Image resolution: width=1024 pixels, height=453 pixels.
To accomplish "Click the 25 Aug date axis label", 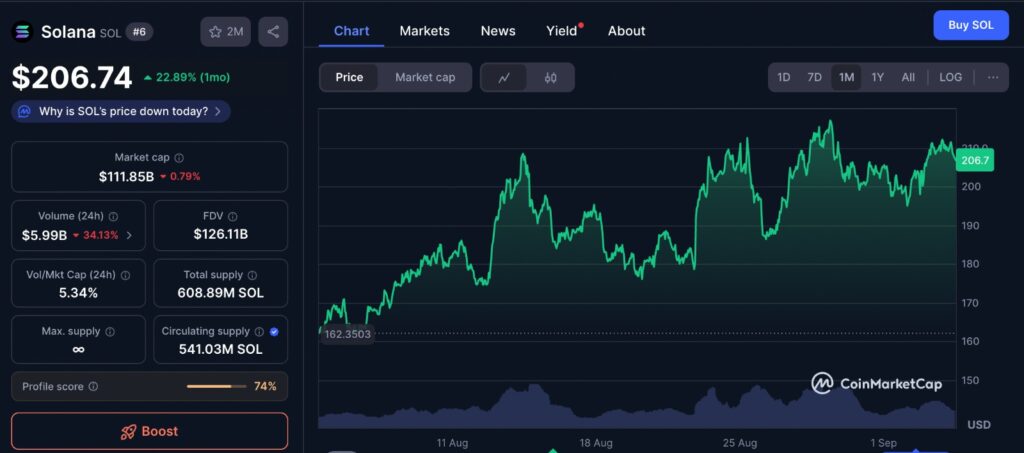I will pos(740,443).
